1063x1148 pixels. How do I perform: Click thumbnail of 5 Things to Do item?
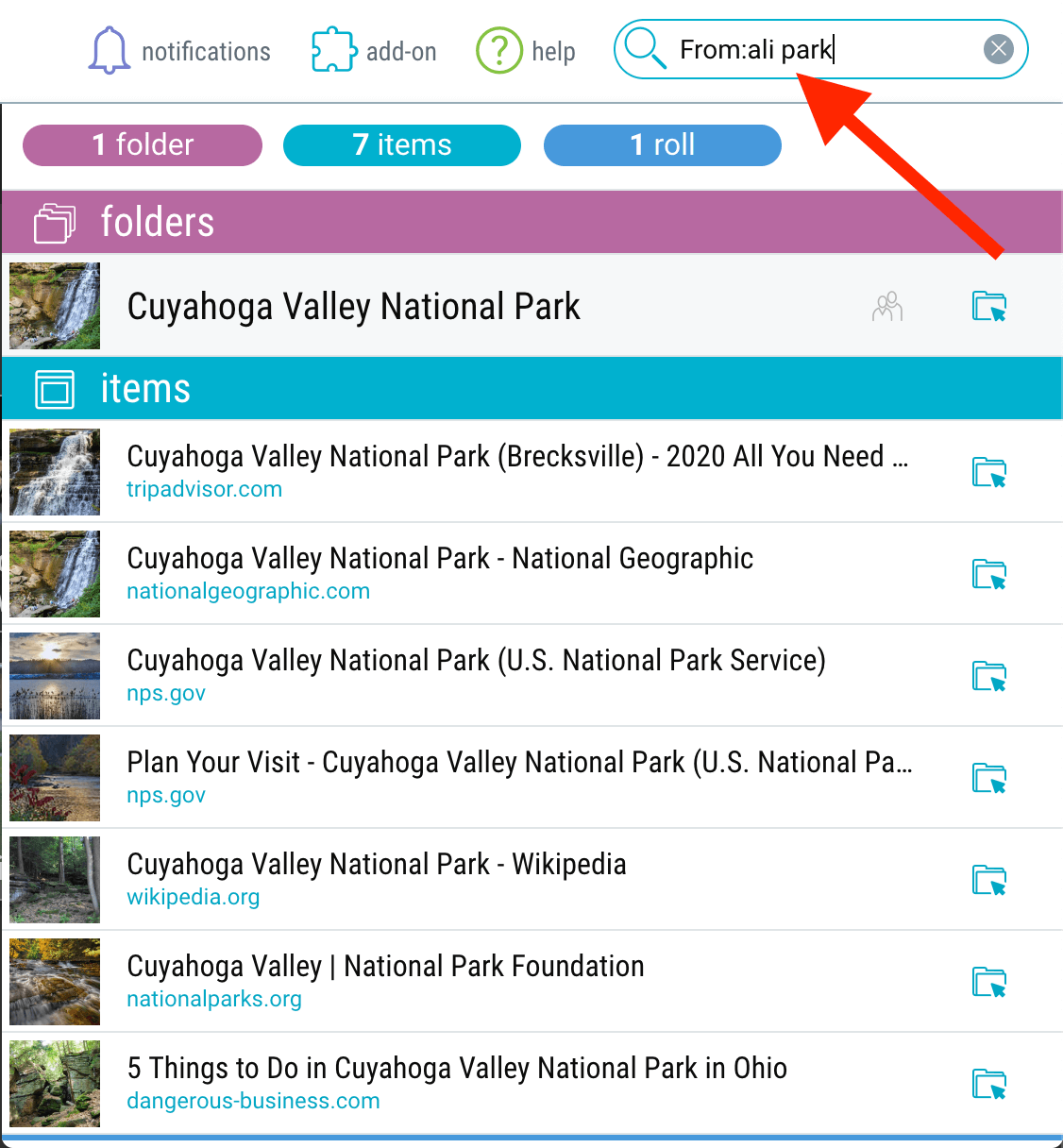[55, 1084]
